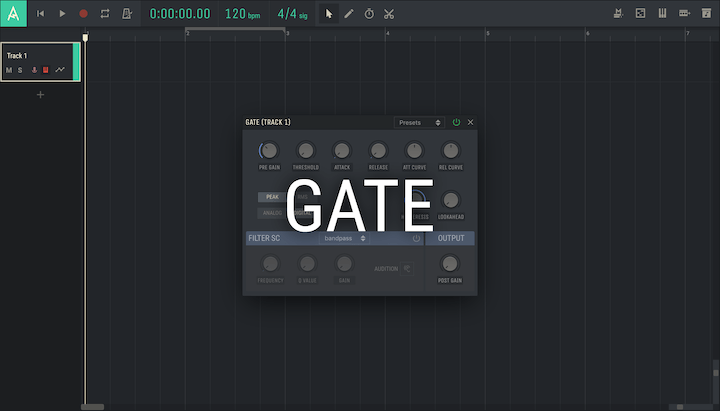Click the 4/4 time signature value
720x411 pixels.
click(292, 14)
